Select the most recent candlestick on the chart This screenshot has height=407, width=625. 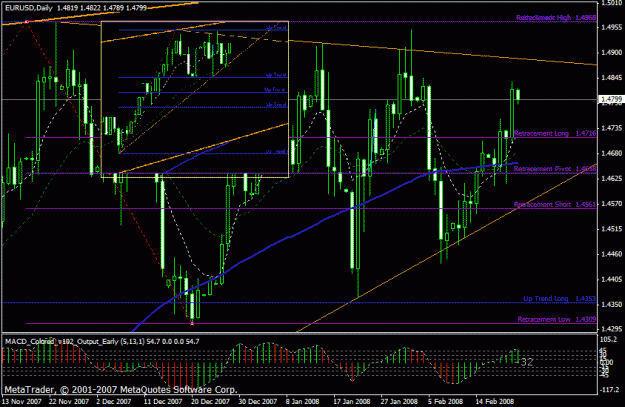pyautogui.click(x=518, y=95)
